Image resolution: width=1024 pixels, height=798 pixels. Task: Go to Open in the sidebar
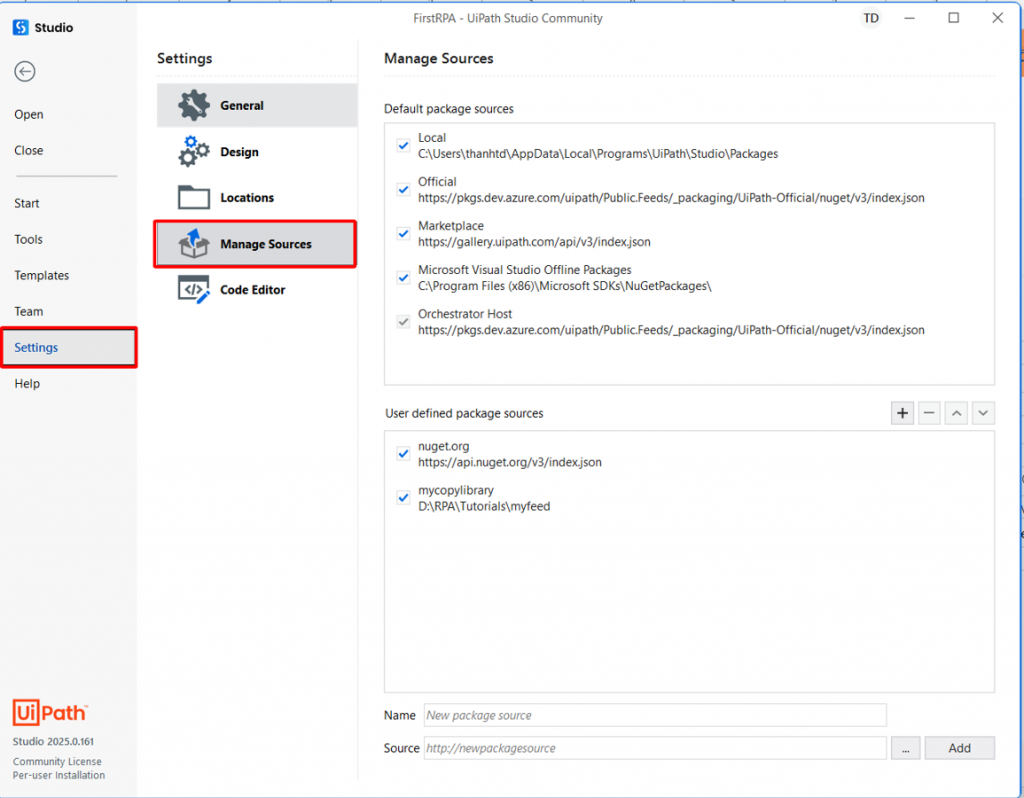(29, 114)
